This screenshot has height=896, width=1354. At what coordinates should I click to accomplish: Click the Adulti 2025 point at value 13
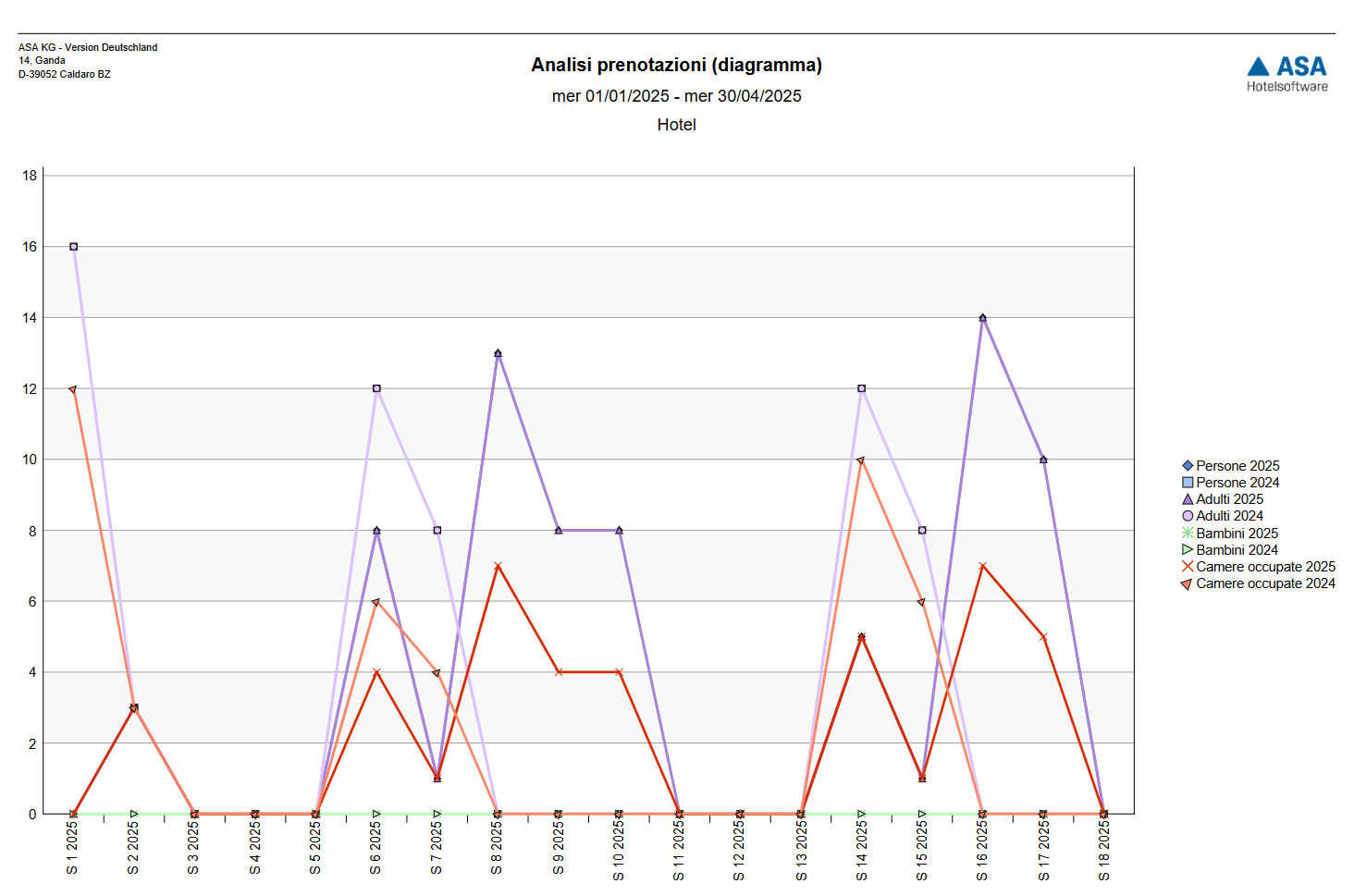click(498, 353)
